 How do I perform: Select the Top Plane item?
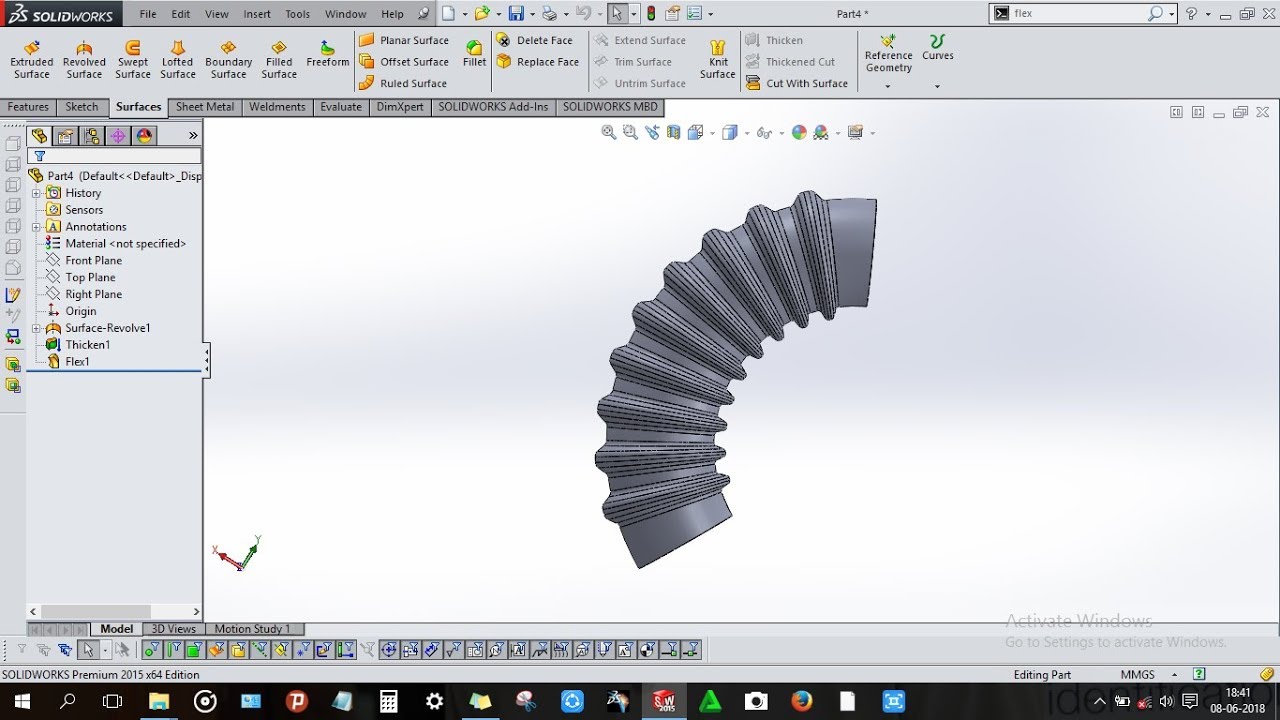[81, 277]
